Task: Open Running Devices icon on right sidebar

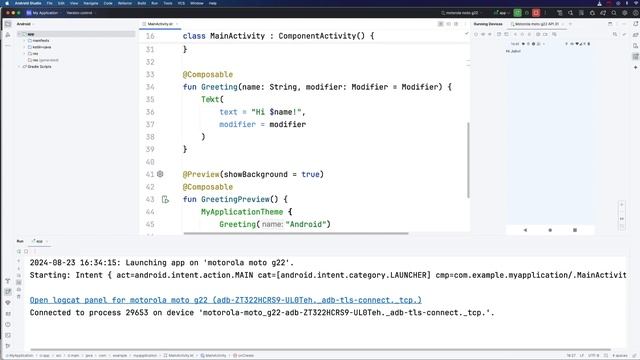Action: pos(636,56)
